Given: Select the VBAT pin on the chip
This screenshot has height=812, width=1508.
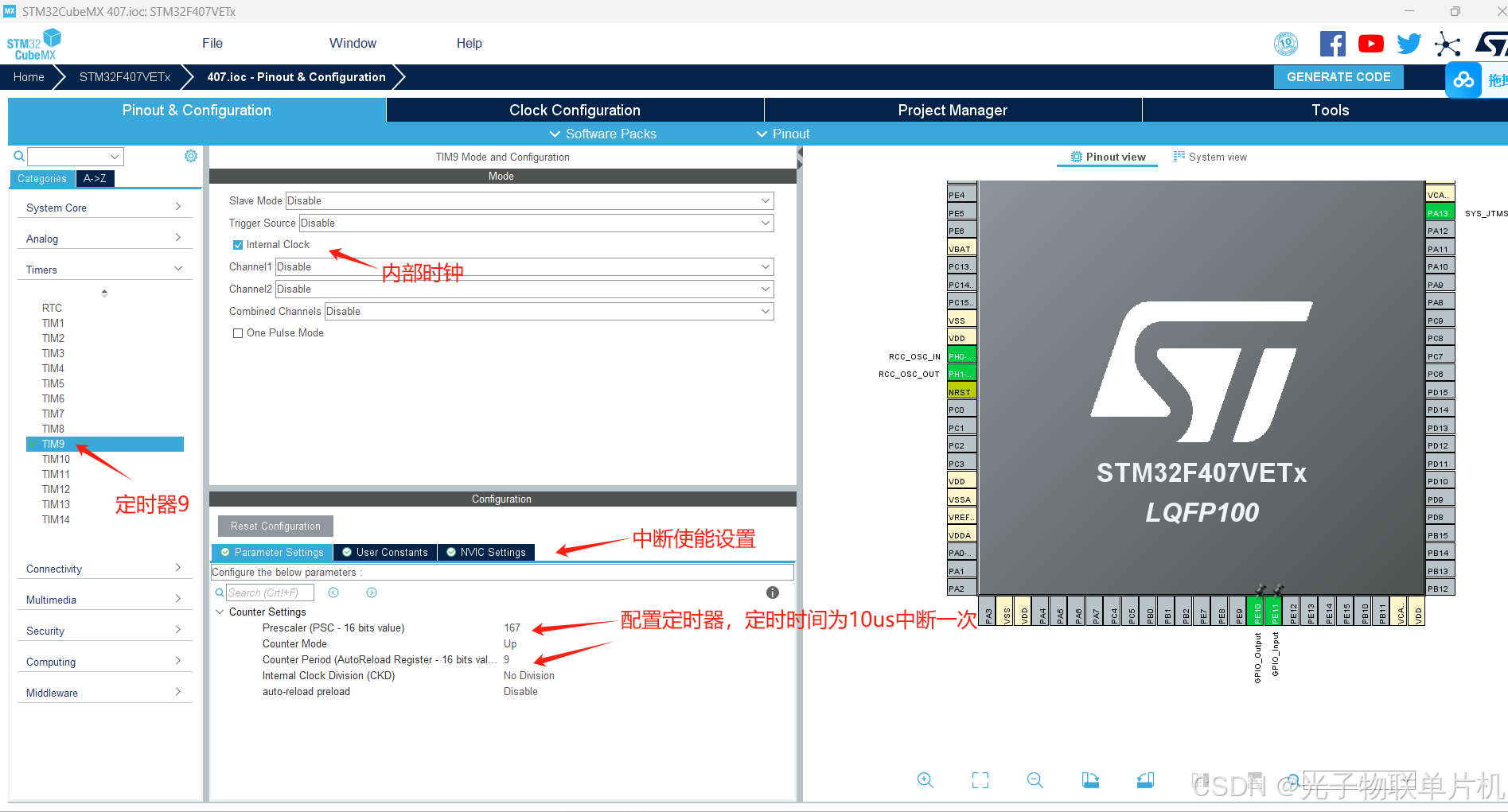Looking at the screenshot, I should click(961, 249).
